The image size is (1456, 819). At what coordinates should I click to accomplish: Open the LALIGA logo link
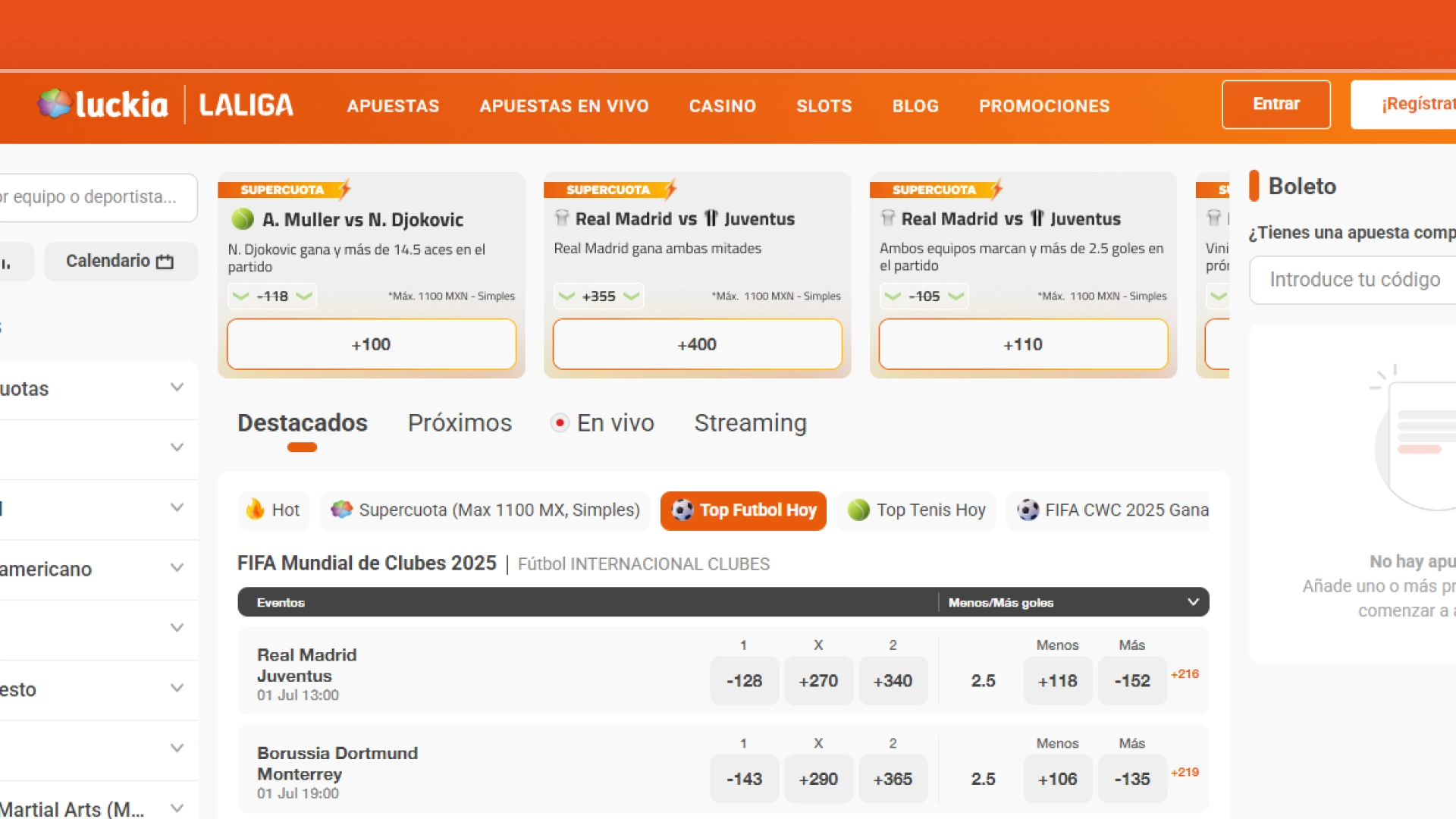(x=246, y=105)
